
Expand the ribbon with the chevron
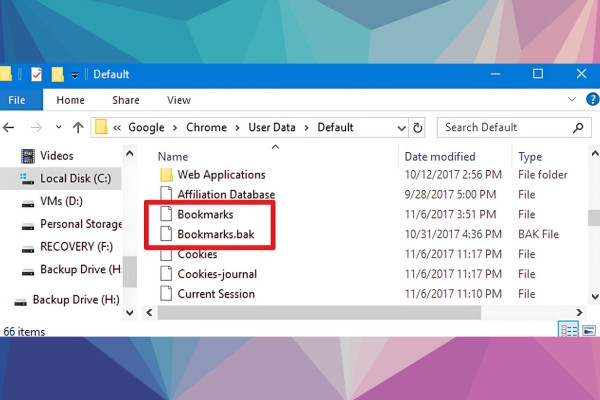572,100
